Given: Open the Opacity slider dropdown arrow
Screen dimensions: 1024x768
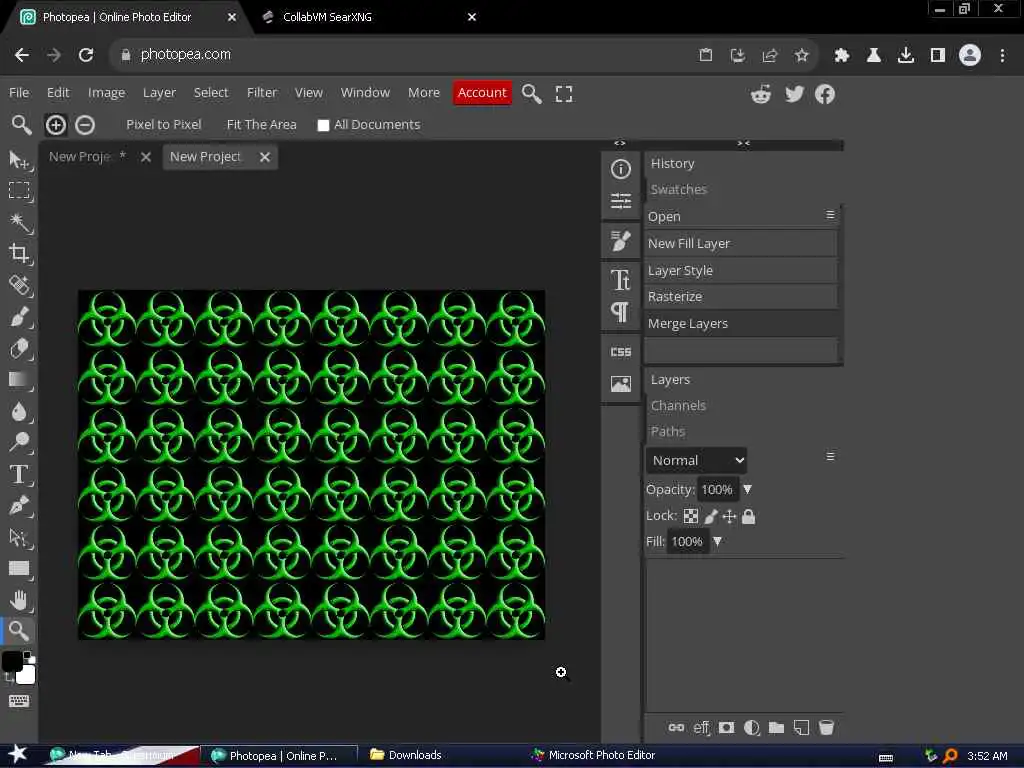Looking at the screenshot, I should (x=748, y=489).
